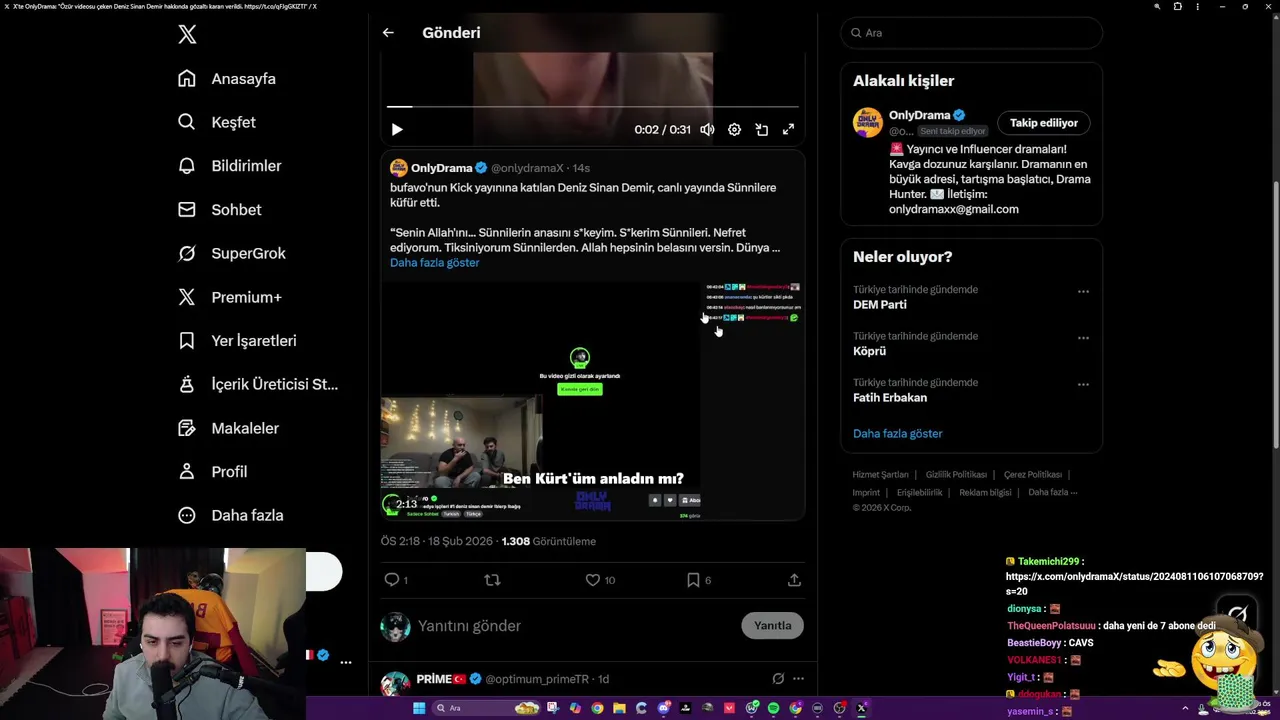
Task: Open browser three-dot menu
Action: [x=1197, y=6]
